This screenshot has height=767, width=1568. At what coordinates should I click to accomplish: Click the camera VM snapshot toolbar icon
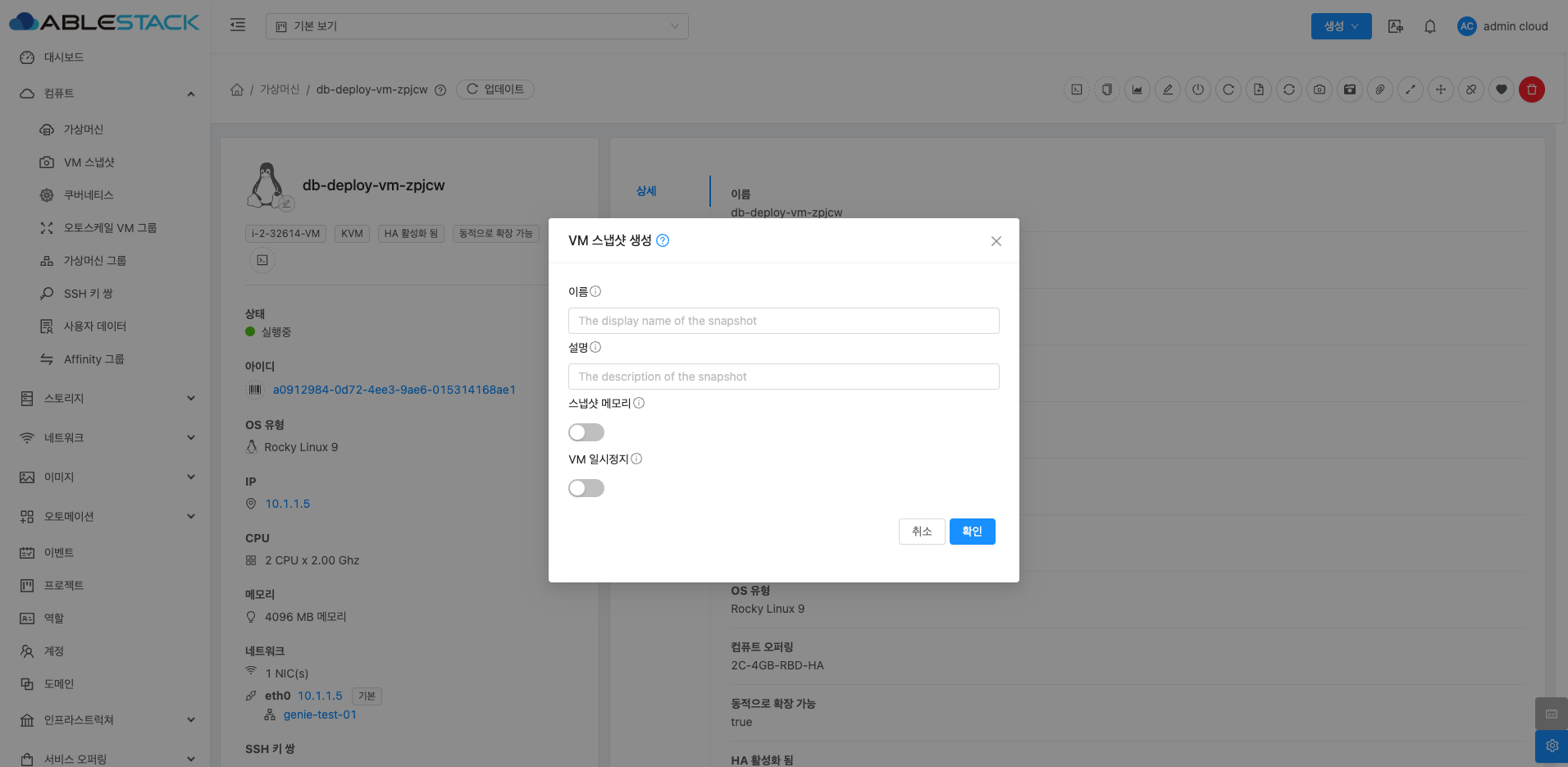coord(1319,89)
